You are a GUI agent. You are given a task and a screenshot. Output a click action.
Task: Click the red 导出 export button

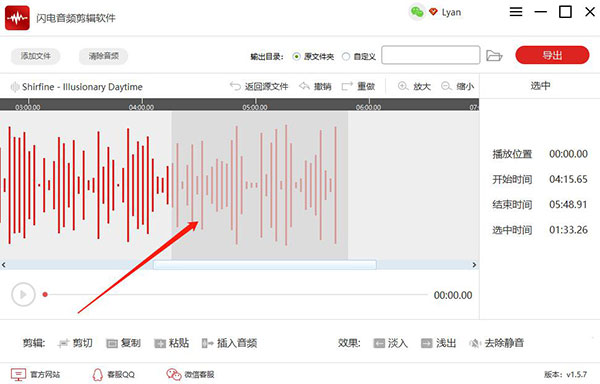point(552,55)
